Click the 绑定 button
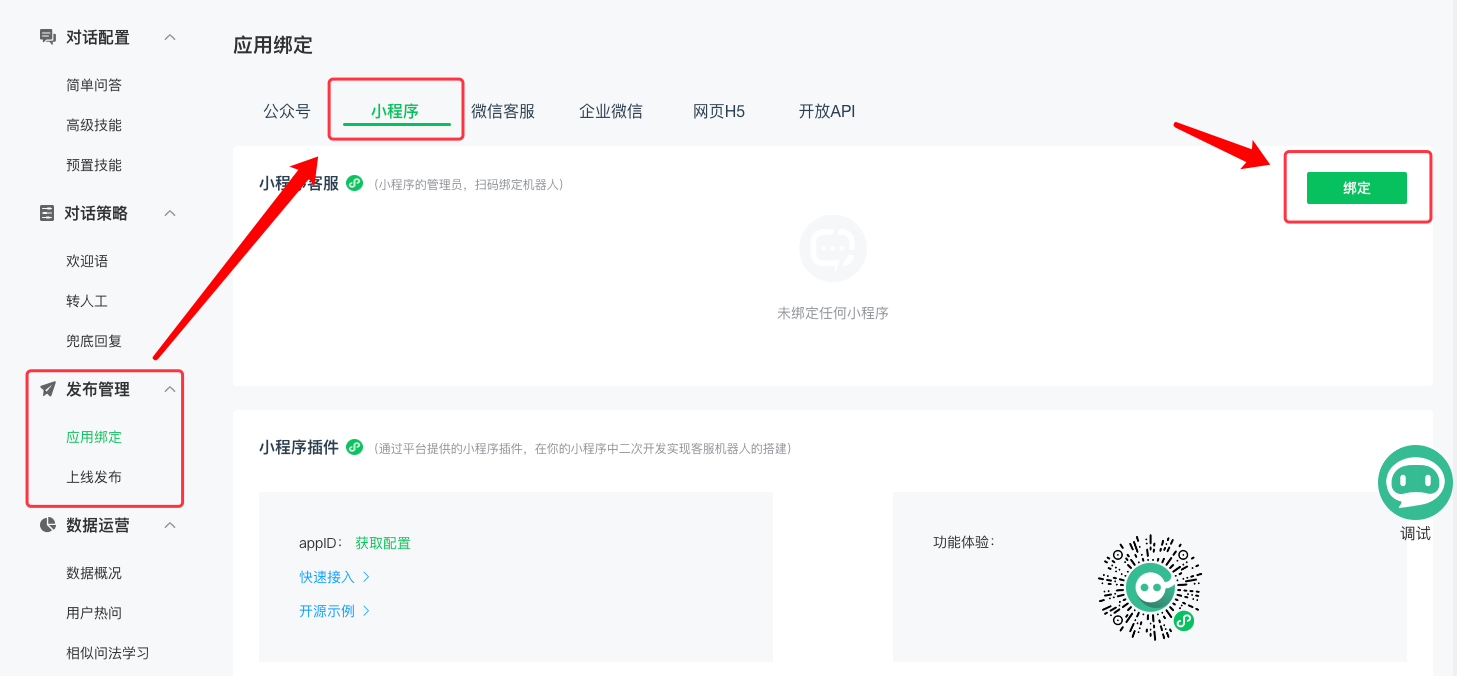This screenshot has width=1457, height=676. pos(1356,187)
